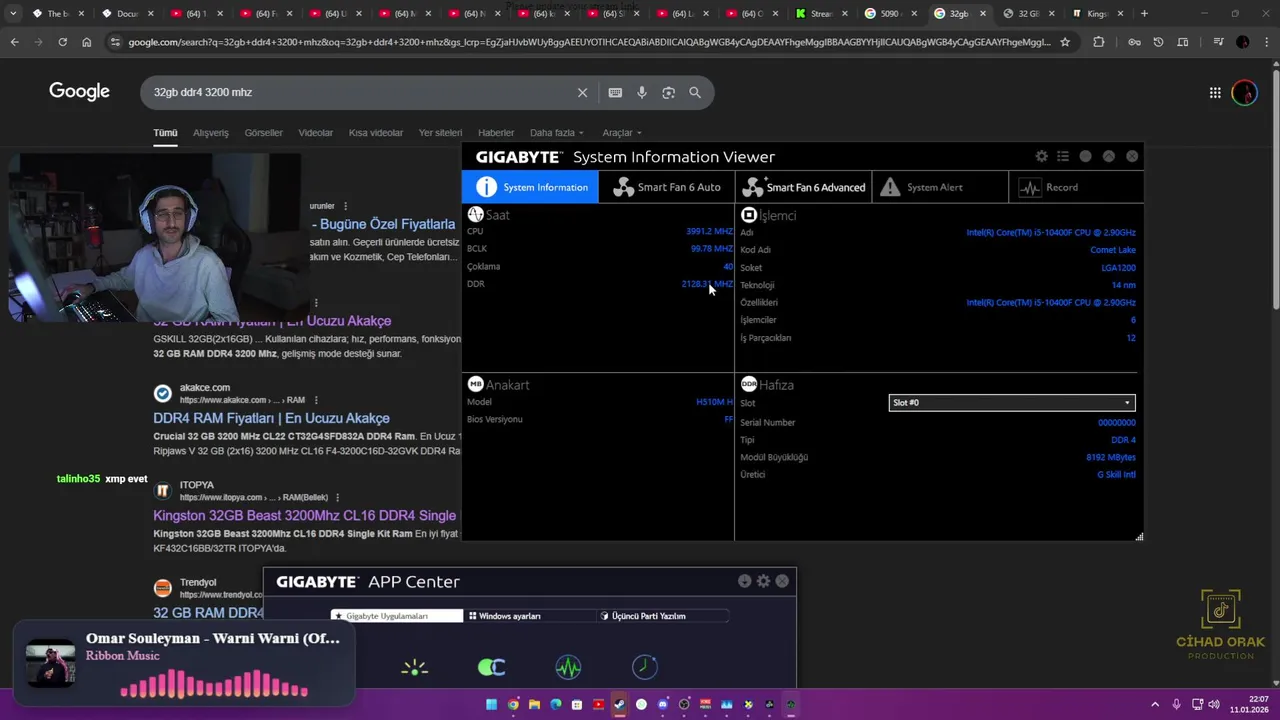Open more options for the ITOPYA result
This screenshot has width=1280, height=720.
337,497
